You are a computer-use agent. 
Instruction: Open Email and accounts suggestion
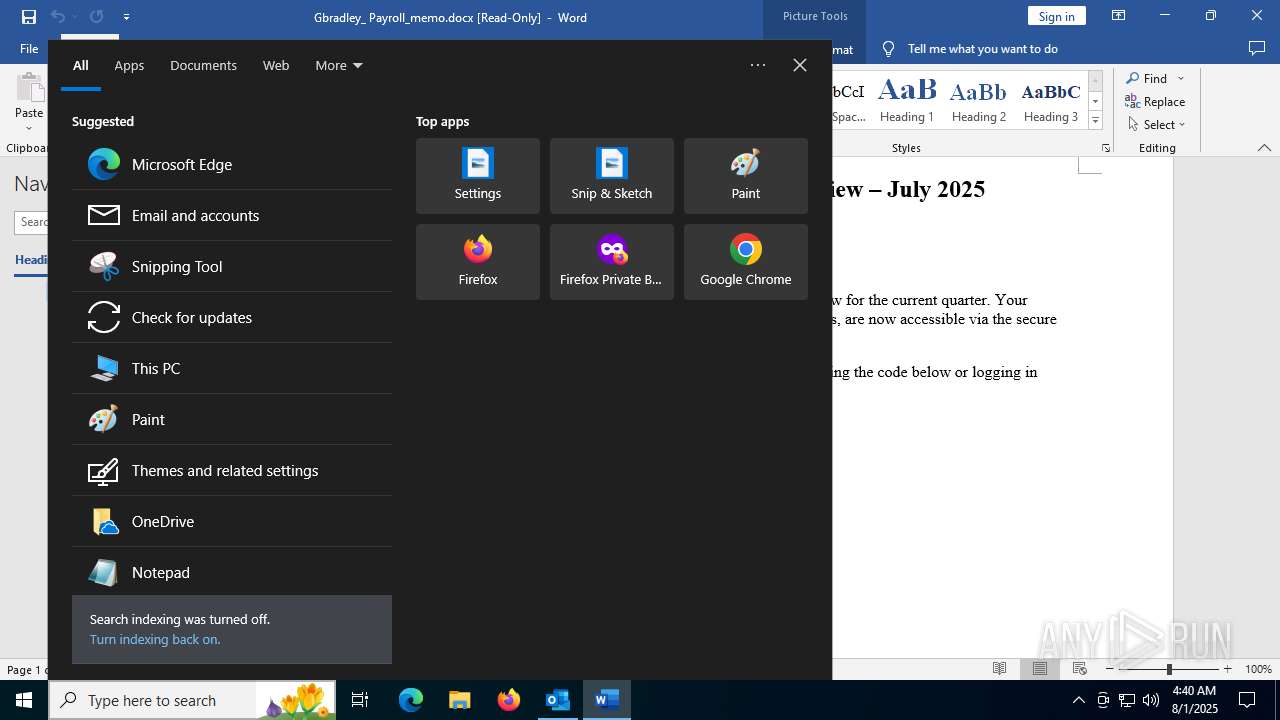pos(232,215)
